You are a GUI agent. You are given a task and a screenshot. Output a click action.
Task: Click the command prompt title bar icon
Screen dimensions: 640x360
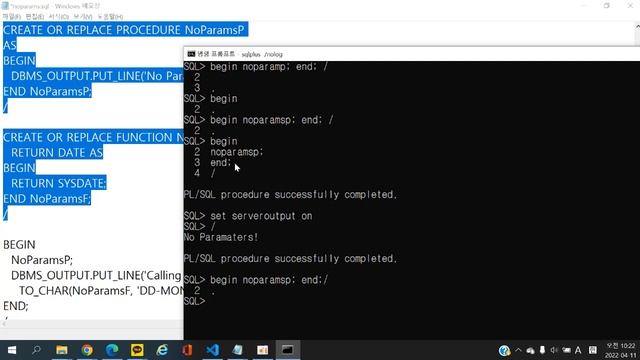[191, 54]
